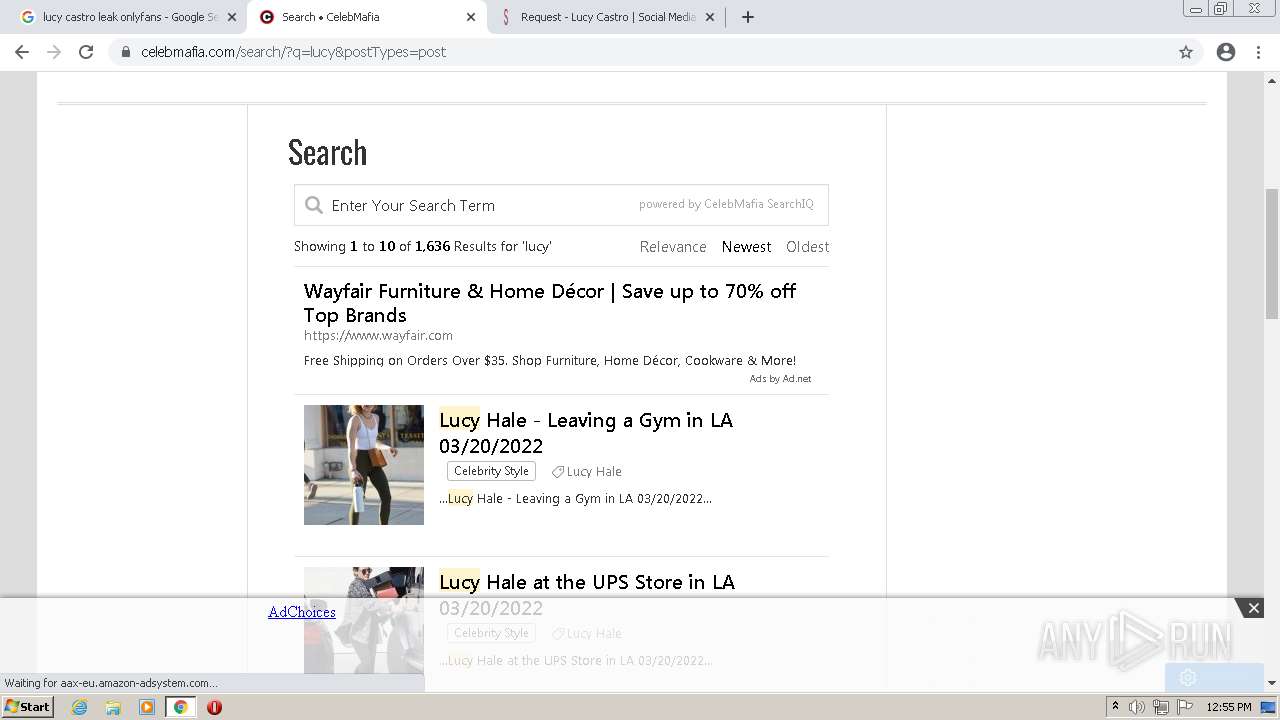Select the Chrome taskbar button
The height and width of the screenshot is (720, 1280).
180,707
